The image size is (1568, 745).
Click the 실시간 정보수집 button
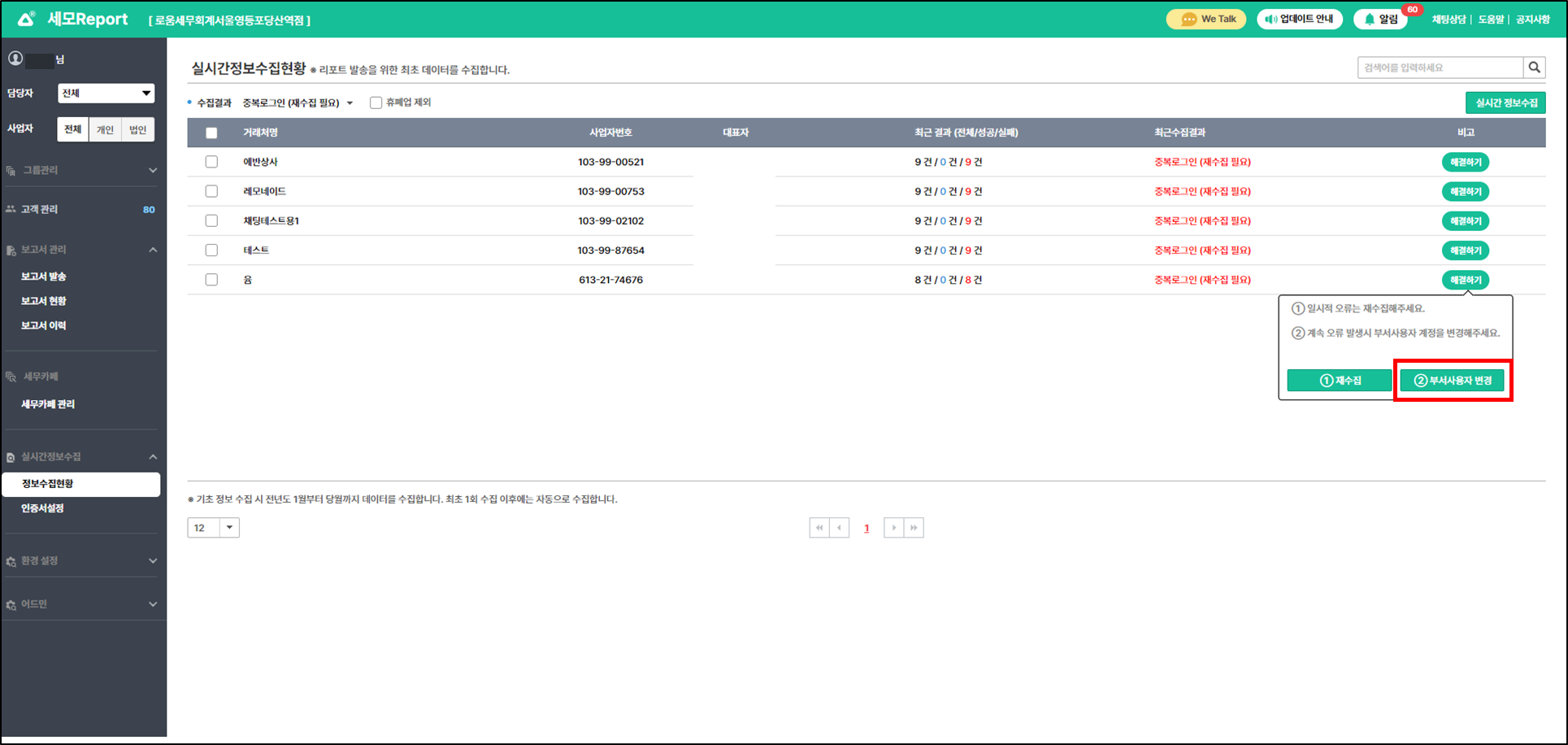[1505, 103]
